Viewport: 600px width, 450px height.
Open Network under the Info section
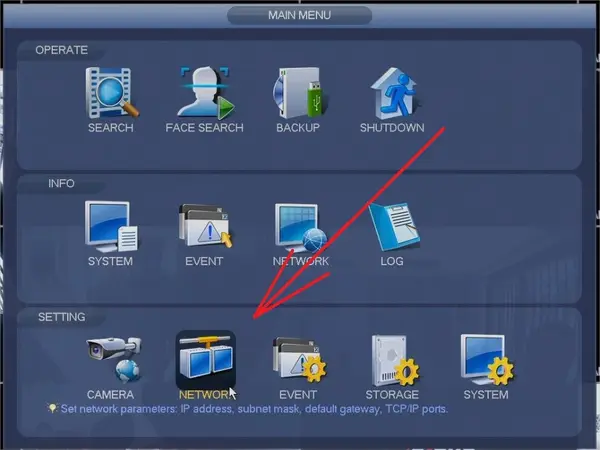(x=301, y=228)
